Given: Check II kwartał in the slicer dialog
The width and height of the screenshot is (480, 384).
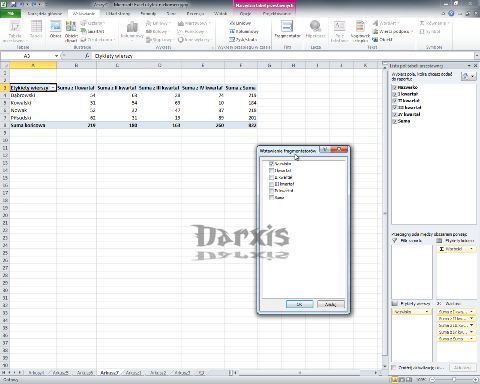Looking at the screenshot, I should 271,177.
